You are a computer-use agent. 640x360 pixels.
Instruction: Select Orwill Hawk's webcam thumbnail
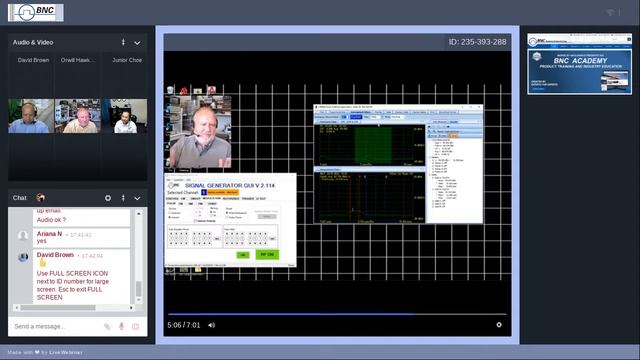pos(78,116)
